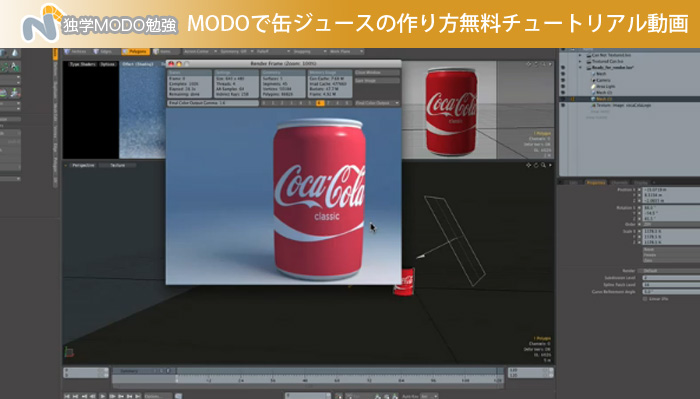
Task: Click the Camera item icon in item list
Action: [x=593, y=80]
